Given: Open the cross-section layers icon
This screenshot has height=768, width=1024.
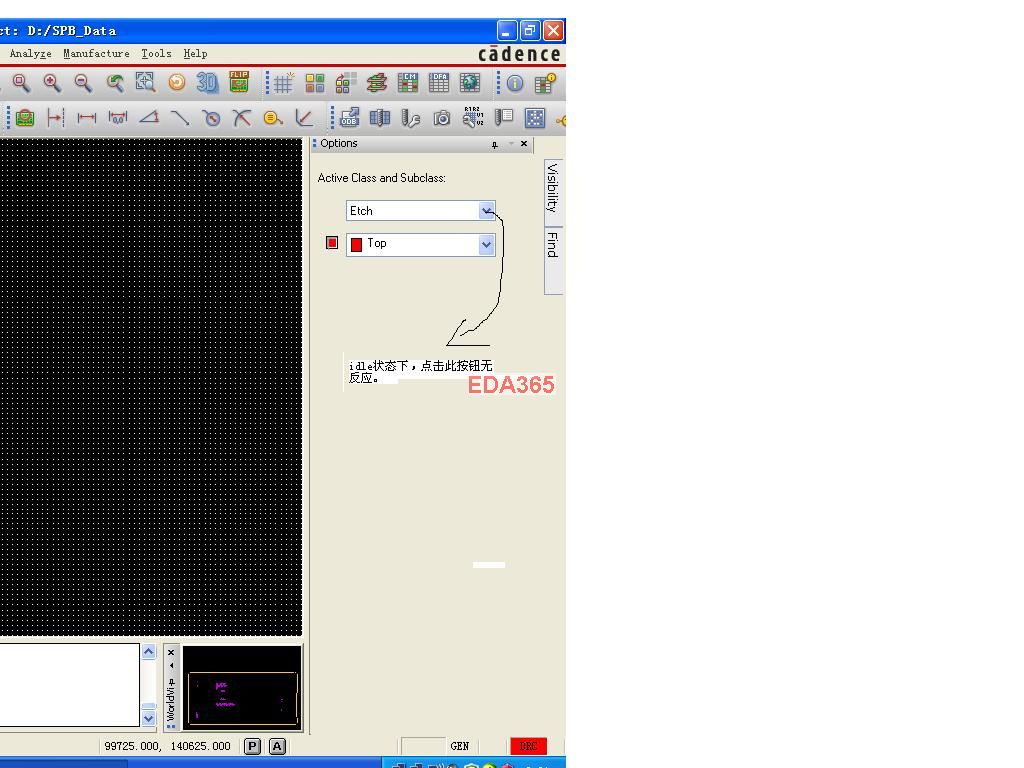Looking at the screenshot, I should click(377, 83).
